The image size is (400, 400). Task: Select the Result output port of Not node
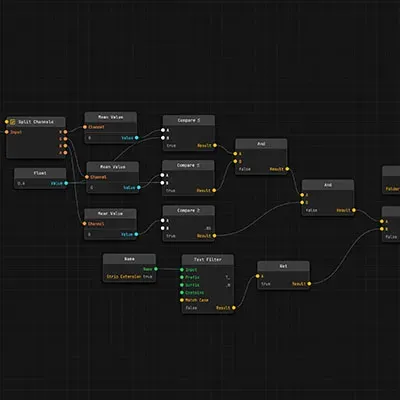(309, 284)
